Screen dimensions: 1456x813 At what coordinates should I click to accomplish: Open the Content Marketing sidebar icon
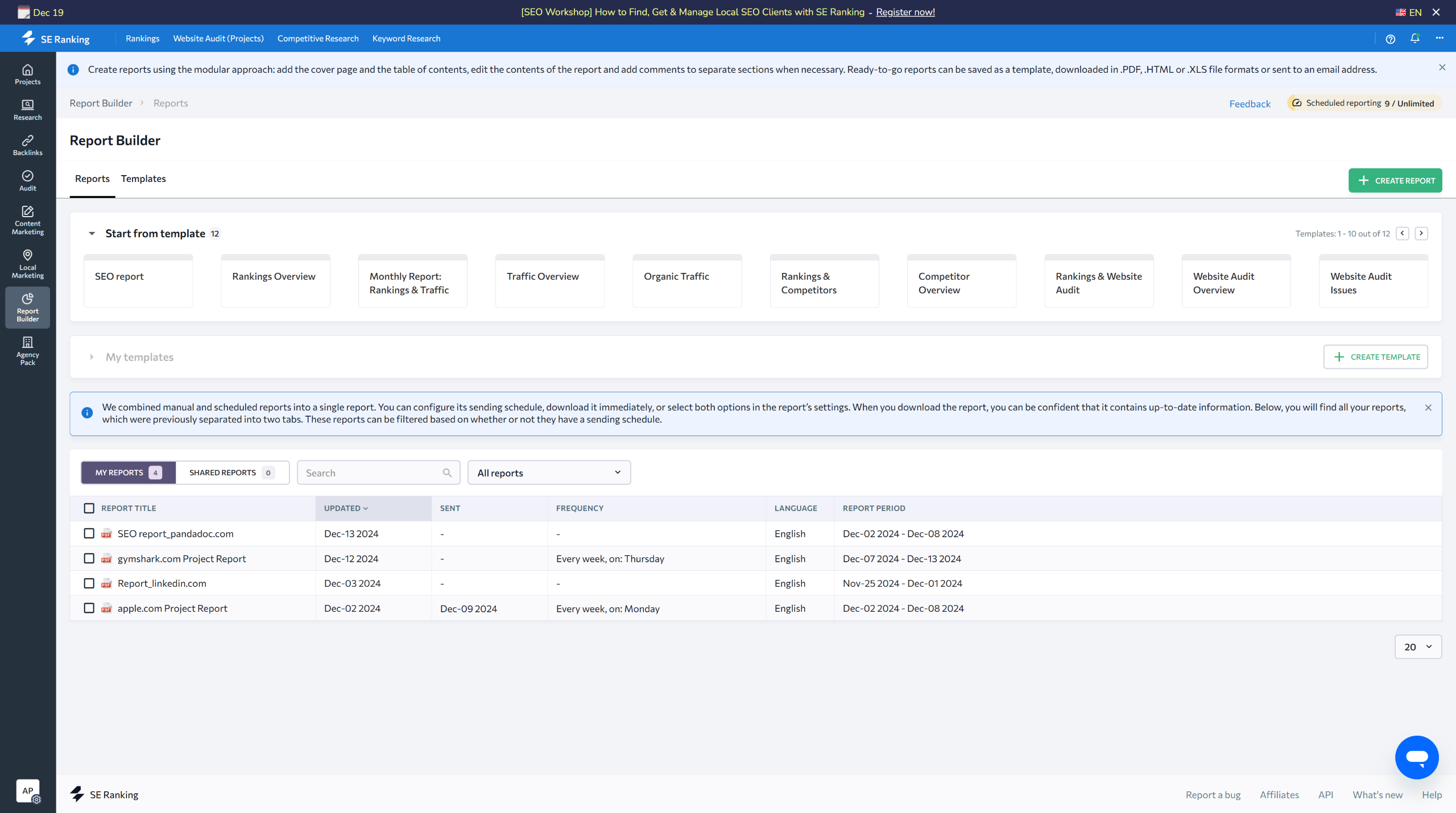[27, 219]
